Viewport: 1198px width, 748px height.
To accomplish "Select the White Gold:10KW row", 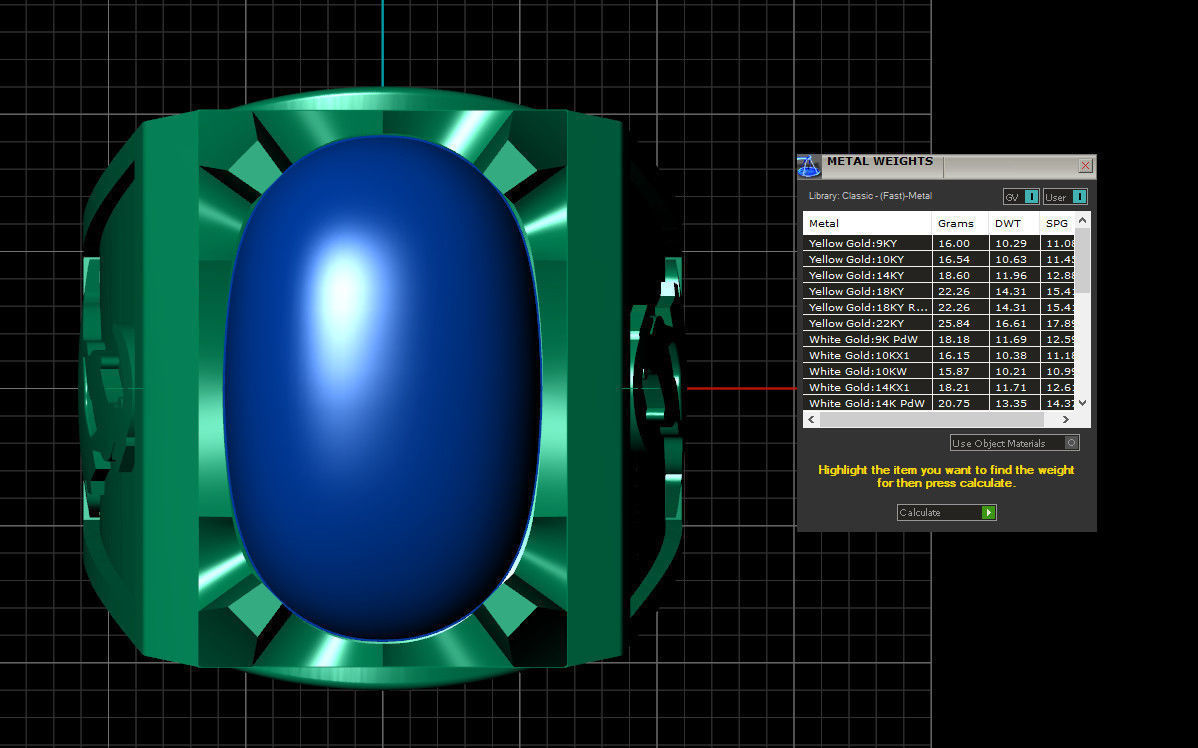I will (x=939, y=371).
